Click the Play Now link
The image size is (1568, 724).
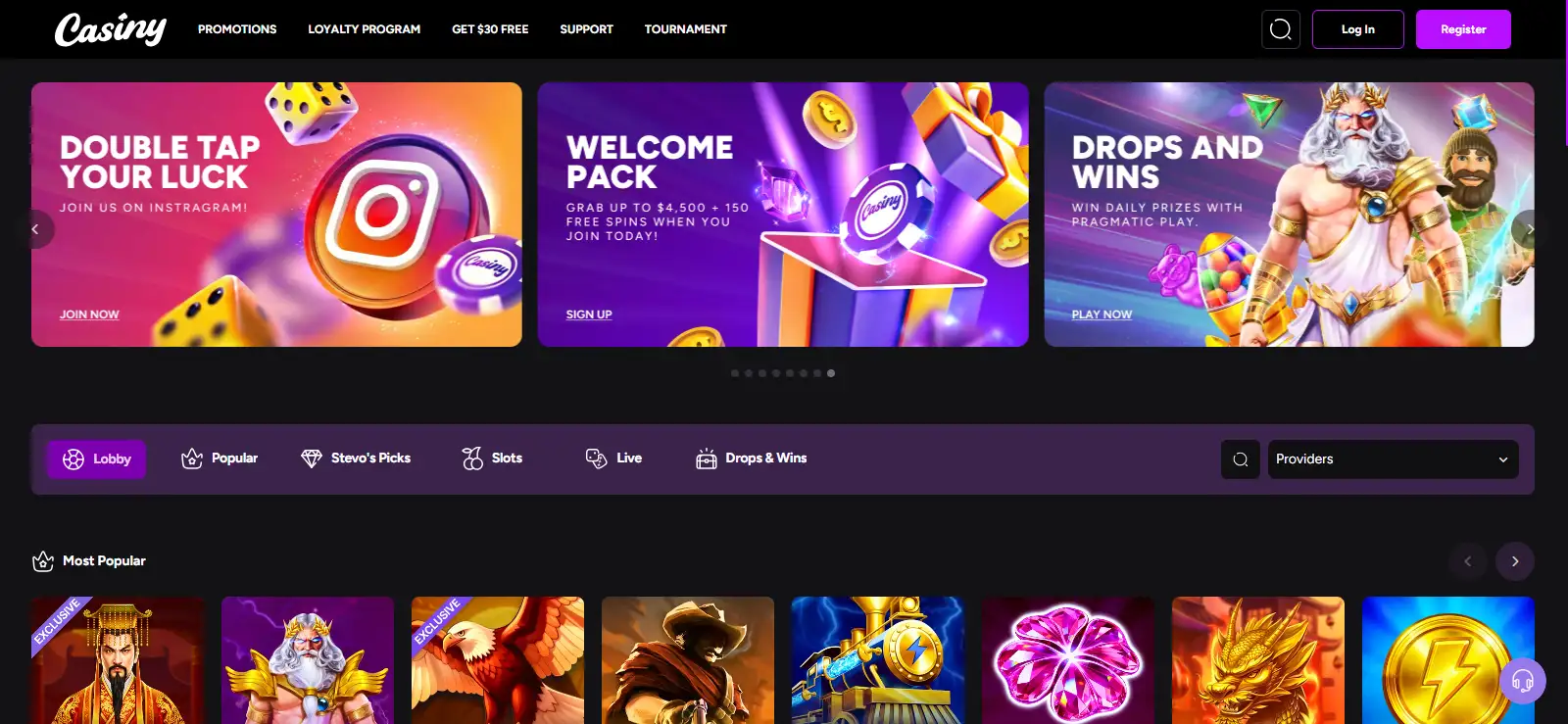pos(1102,314)
